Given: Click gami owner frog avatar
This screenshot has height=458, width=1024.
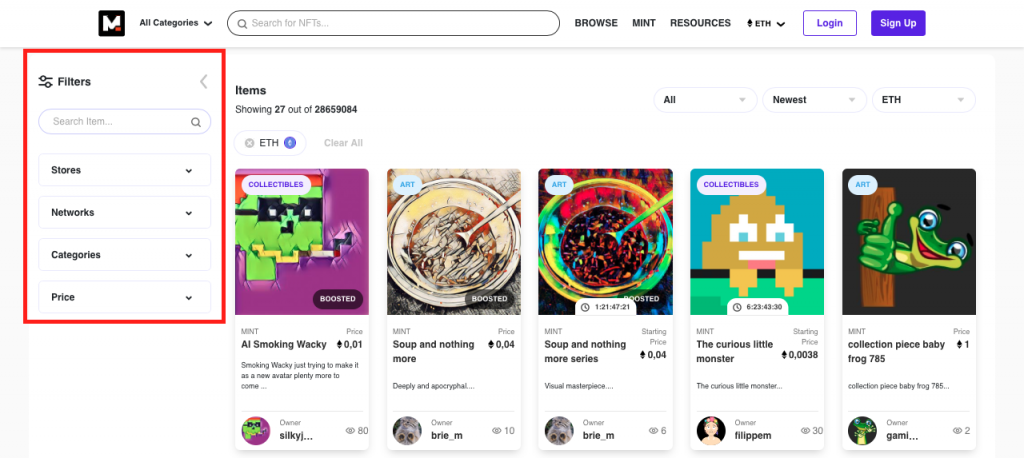Looking at the screenshot, I should point(863,431).
